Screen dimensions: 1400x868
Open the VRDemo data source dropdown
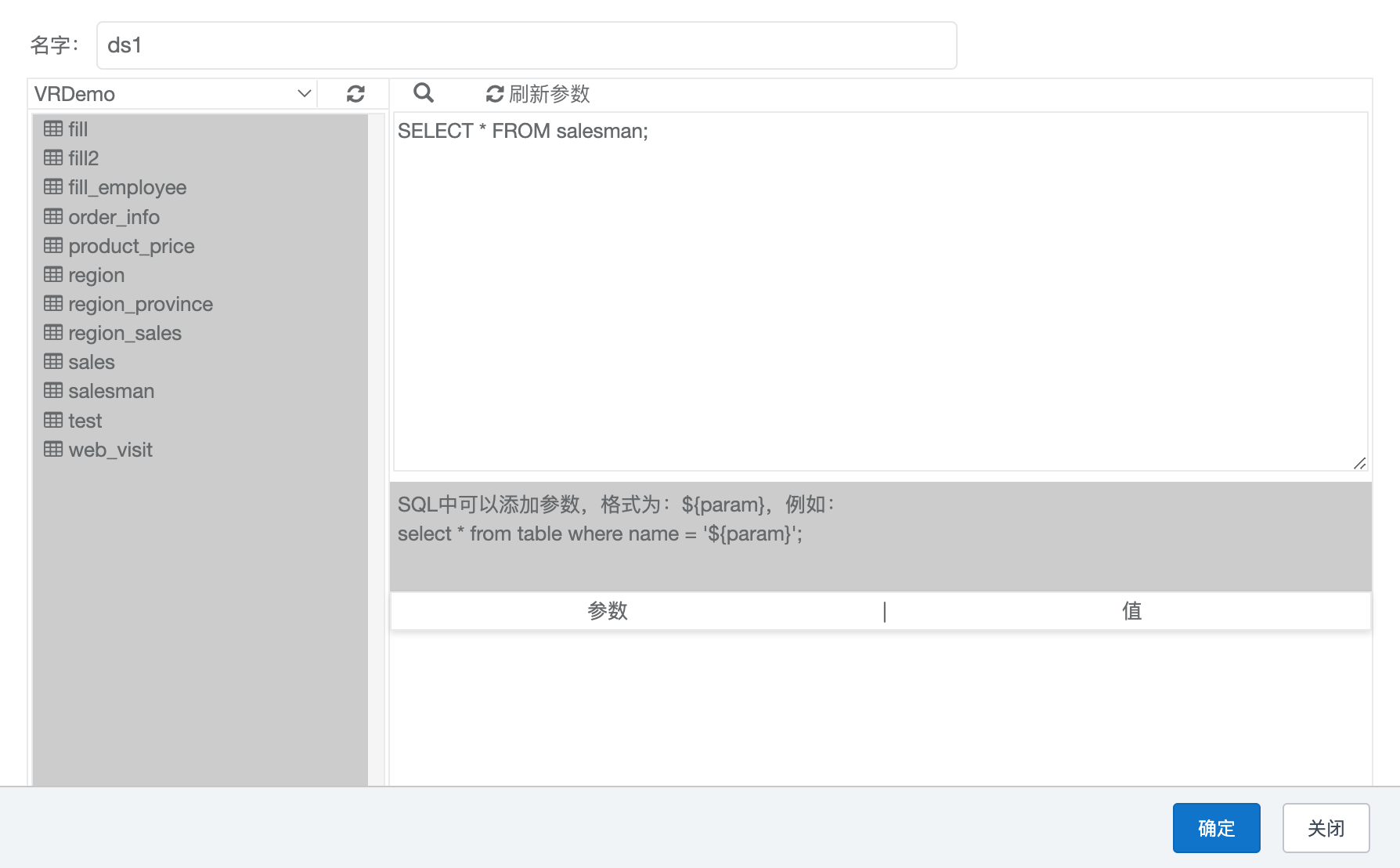click(x=173, y=94)
